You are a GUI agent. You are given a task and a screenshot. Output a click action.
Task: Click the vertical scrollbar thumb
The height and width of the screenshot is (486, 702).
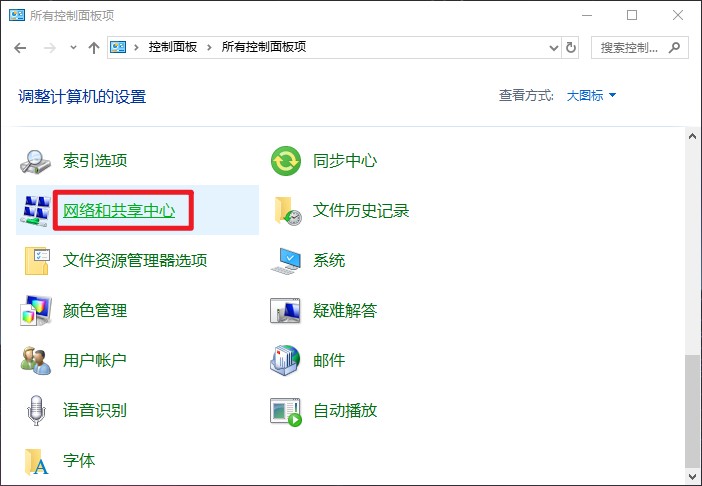693,411
